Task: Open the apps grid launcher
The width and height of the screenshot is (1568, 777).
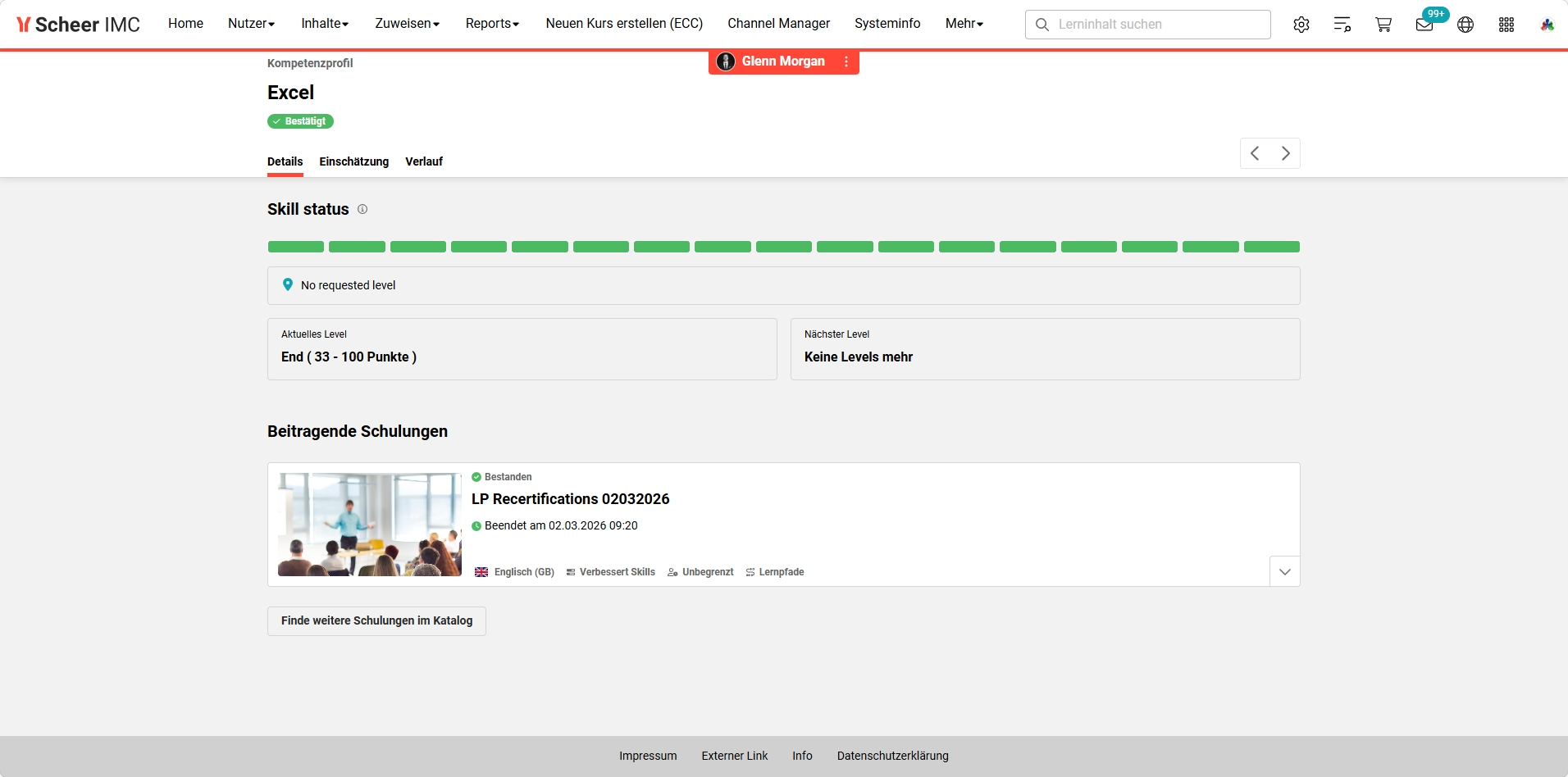Action: (1506, 25)
